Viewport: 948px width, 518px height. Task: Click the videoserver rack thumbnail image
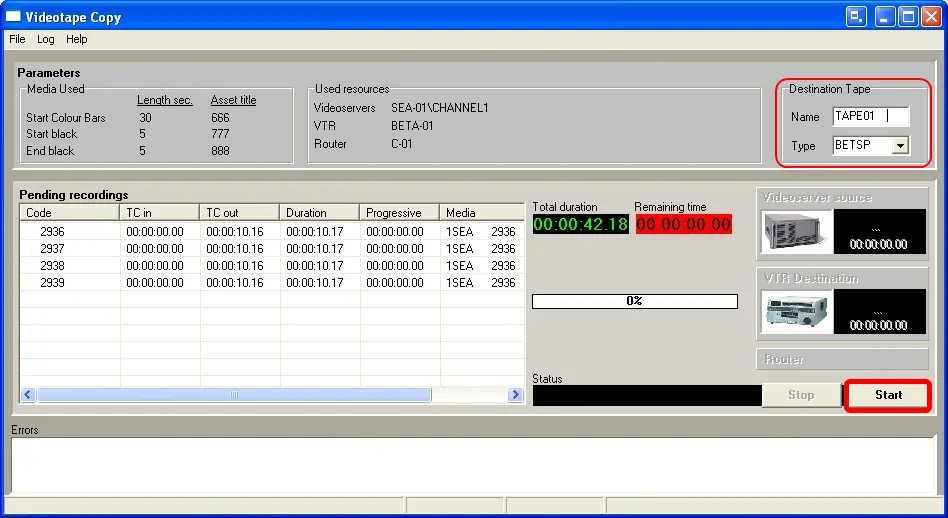(x=795, y=231)
